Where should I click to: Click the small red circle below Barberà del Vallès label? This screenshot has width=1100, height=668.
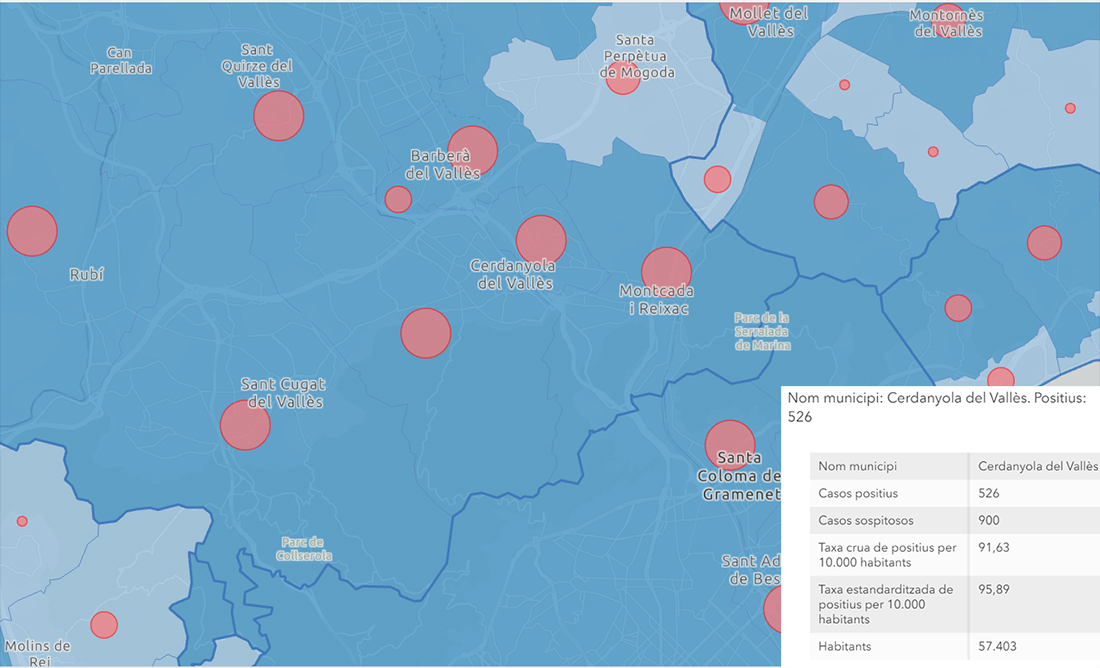(398, 199)
